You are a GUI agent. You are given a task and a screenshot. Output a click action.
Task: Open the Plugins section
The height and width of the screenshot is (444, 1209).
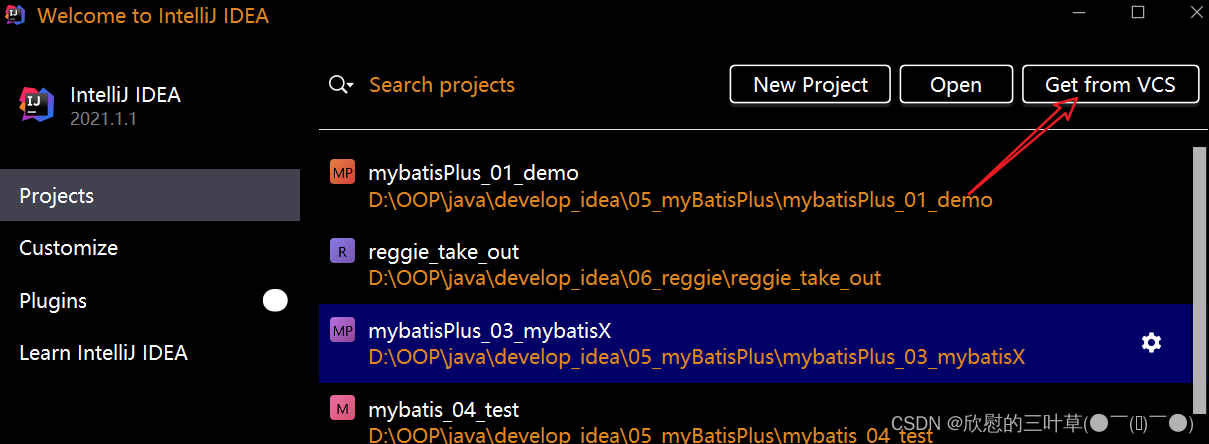tap(150, 301)
